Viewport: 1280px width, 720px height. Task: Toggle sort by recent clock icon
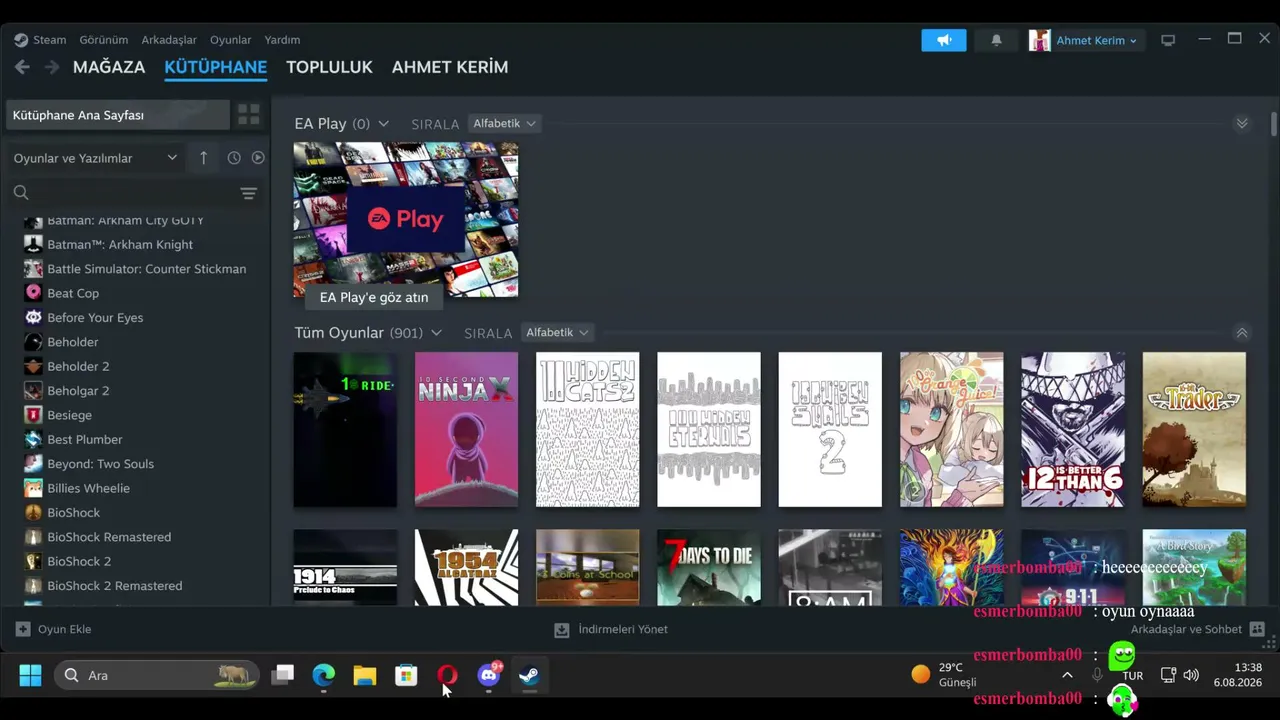click(x=234, y=158)
